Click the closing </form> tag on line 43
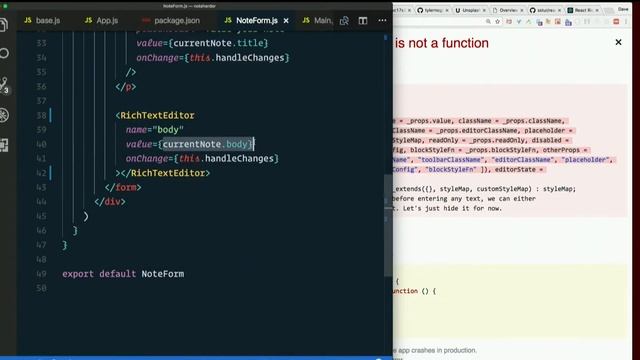This screenshot has width=640, height=360. point(123,187)
